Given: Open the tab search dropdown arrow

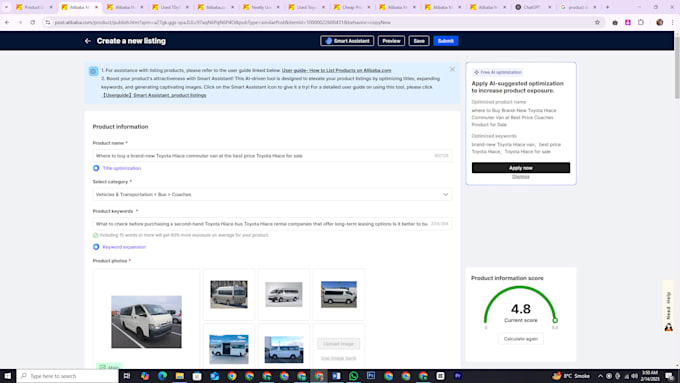Looking at the screenshot, I should coord(6,7).
